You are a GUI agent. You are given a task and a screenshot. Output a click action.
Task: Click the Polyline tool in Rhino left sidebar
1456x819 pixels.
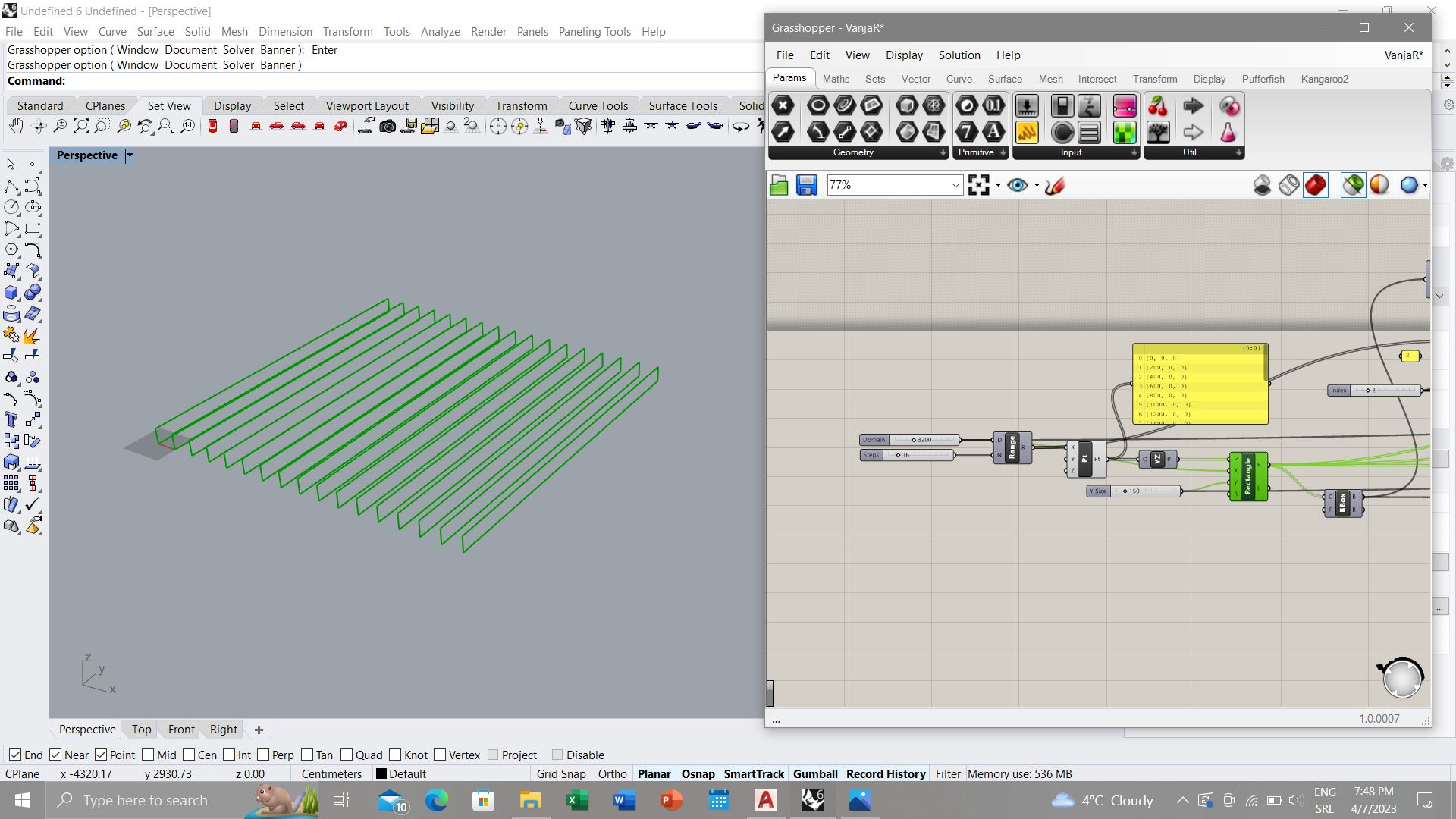point(12,186)
